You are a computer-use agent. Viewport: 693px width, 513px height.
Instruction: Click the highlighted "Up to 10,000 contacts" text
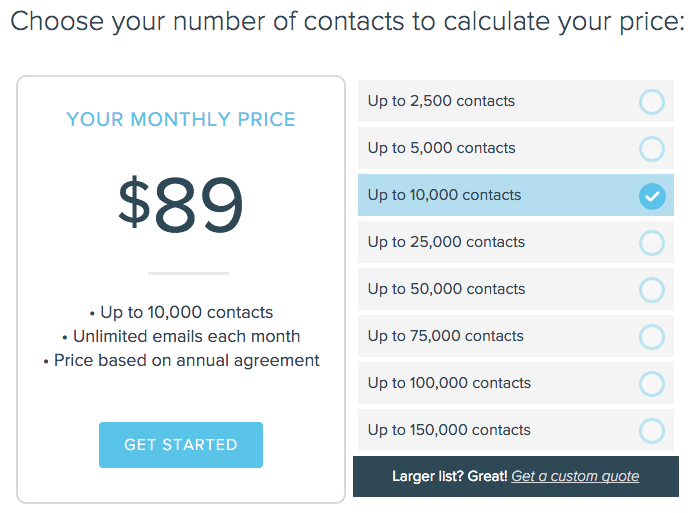[x=444, y=195]
